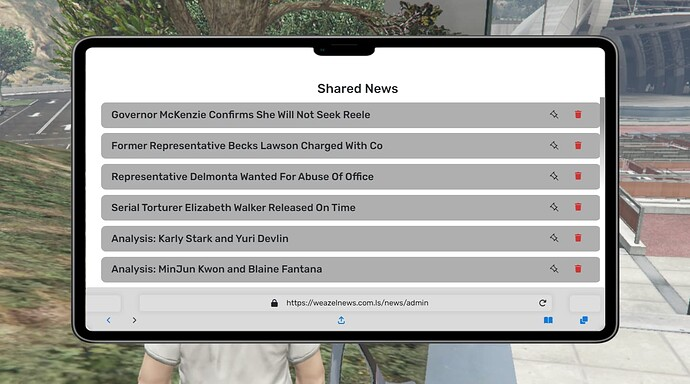Pin the Elizabeth Walker article
Viewport: 690px width, 384px height.
pyautogui.click(x=554, y=207)
